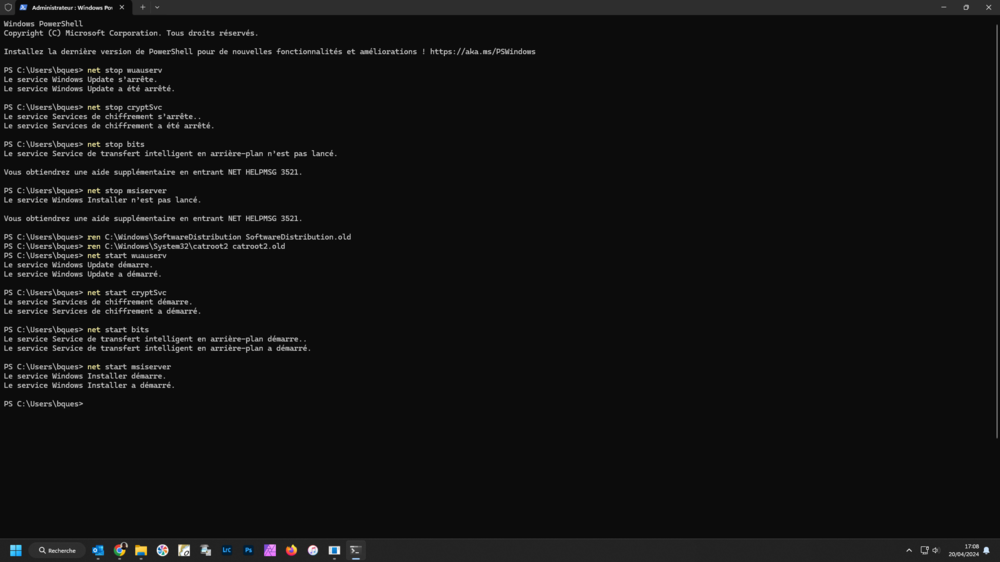1000x562 pixels.
Task: Open the clock showing 17:08 20/04/2024
Action: tap(964, 551)
